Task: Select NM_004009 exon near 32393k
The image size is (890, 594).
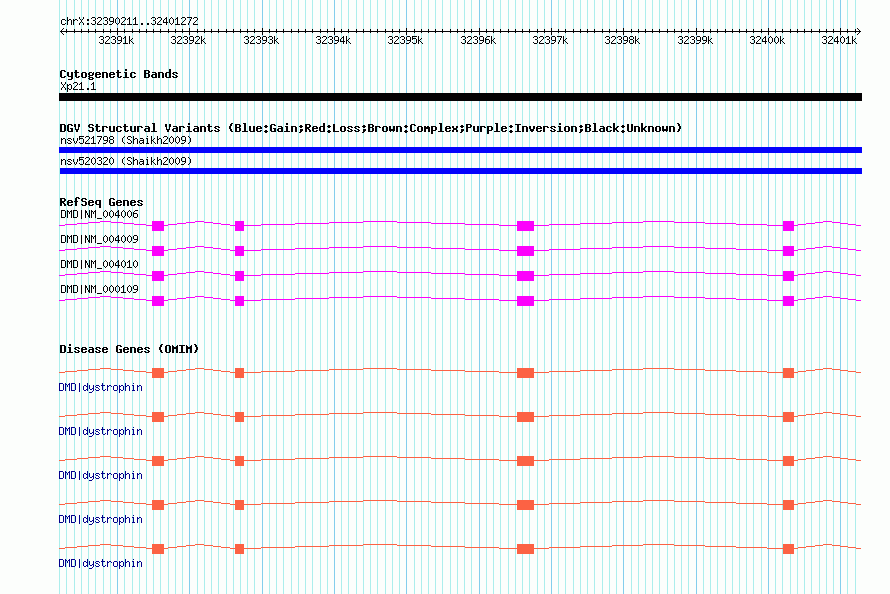Action: pyautogui.click(x=240, y=251)
